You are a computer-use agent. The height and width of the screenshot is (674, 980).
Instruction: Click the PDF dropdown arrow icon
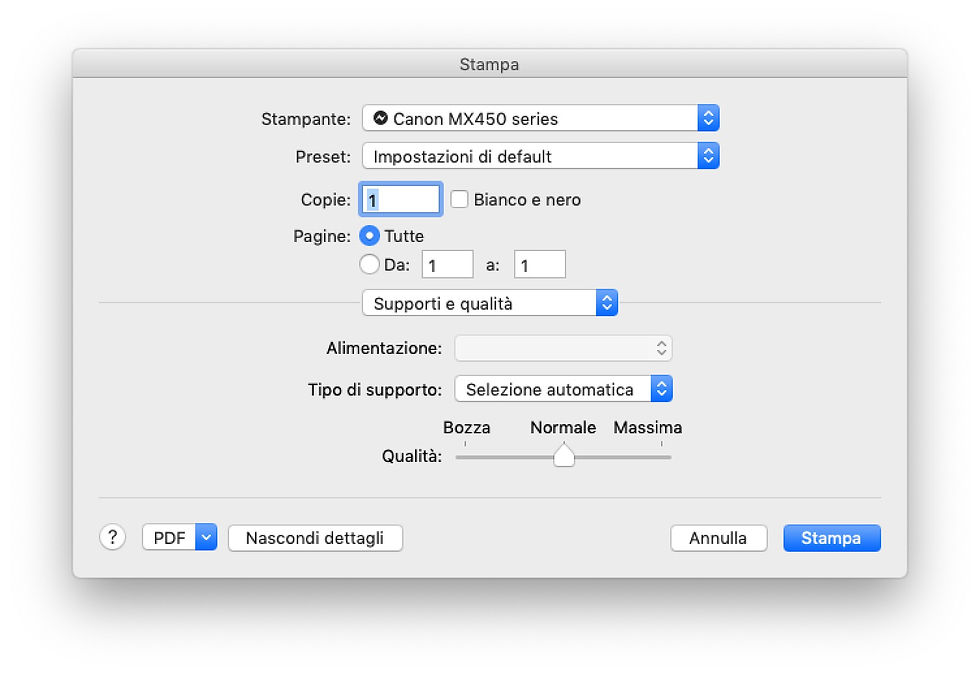[206, 537]
